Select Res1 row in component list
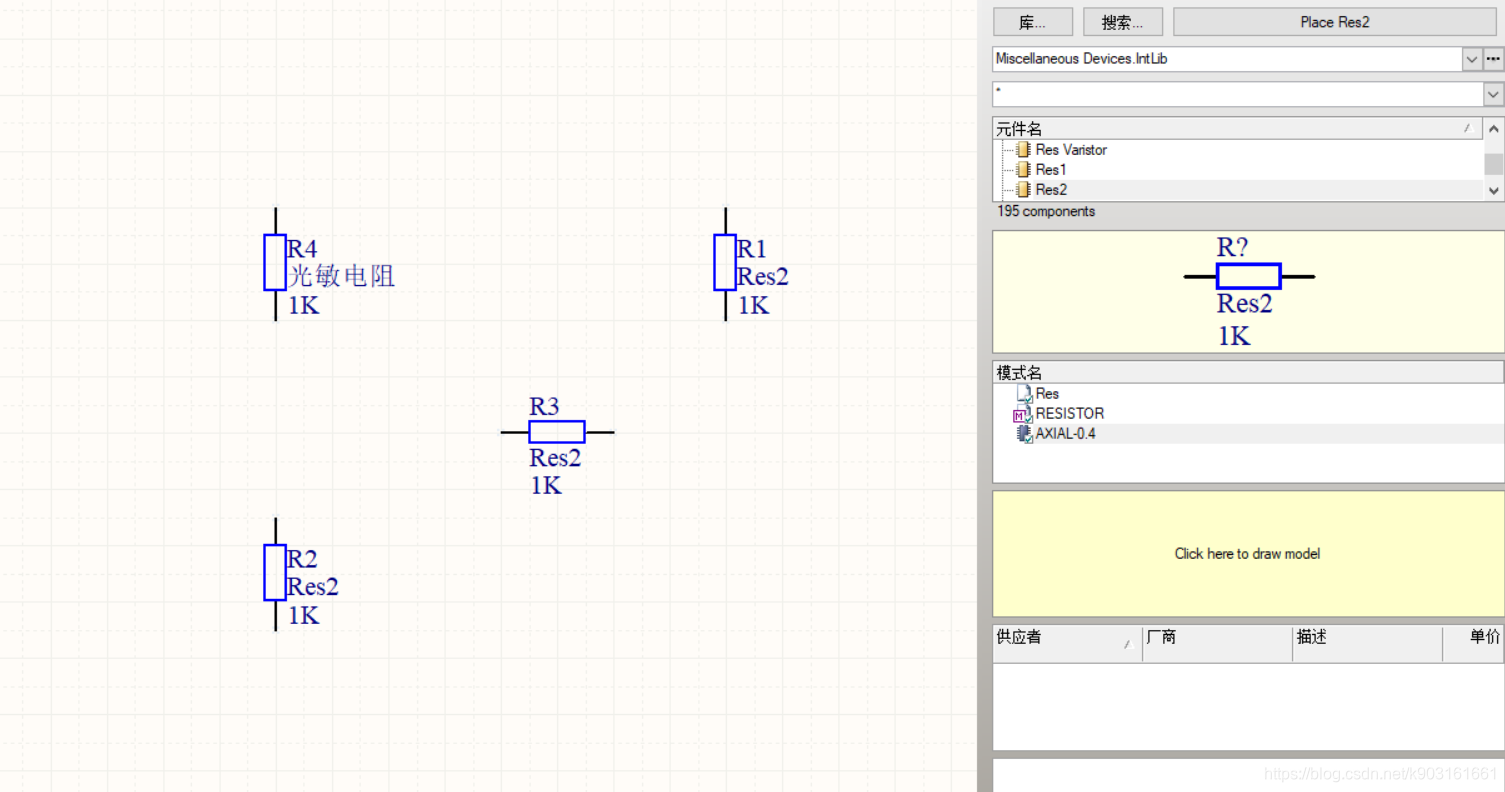Screen dimensions: 1505x792 pyautogui.click(x=1238, y=170)
